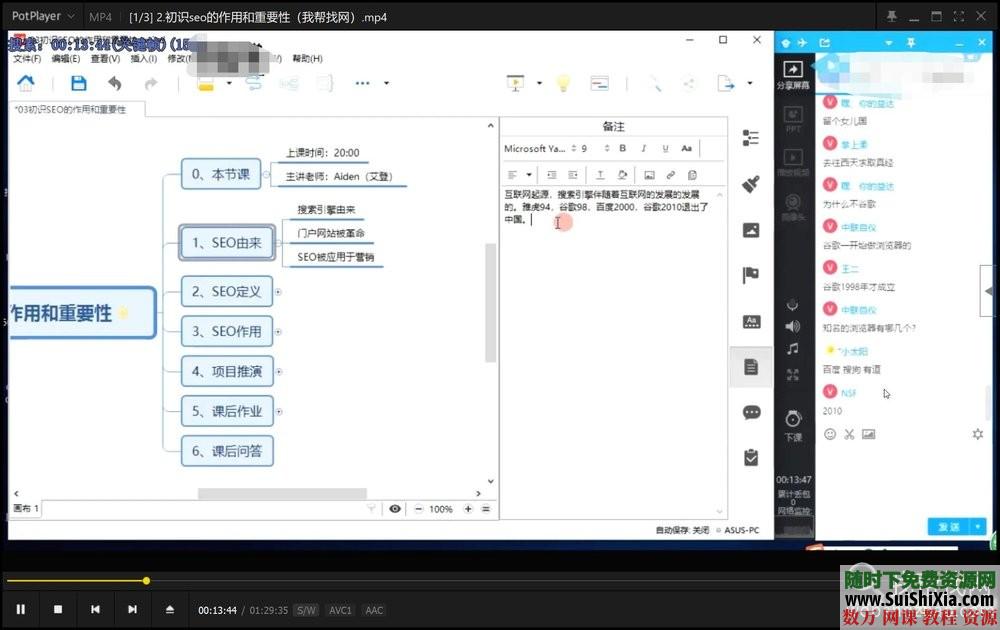Insert a hyperlink from the notes toolbar
The image size is (1000, 630).
(x=669, y=176)
